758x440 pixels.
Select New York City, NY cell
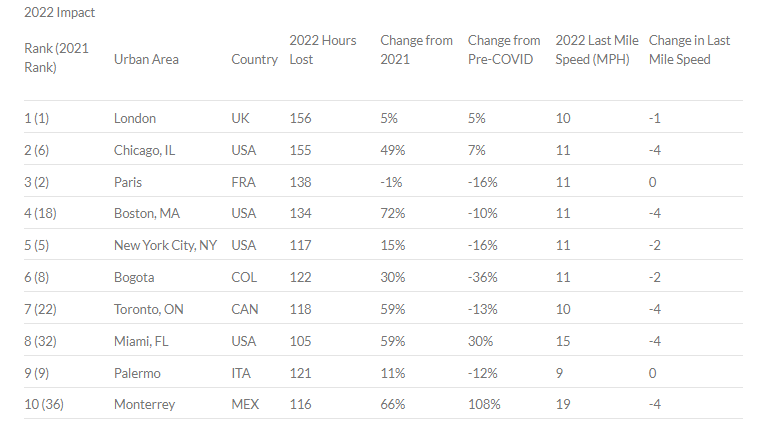point(165,245)
